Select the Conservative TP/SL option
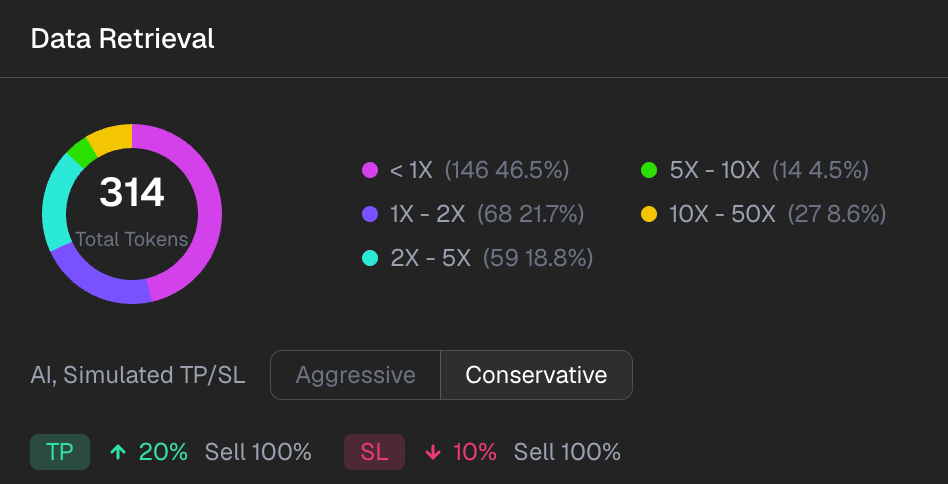Viewport: 948px width, 484px height. coord(536,375)
